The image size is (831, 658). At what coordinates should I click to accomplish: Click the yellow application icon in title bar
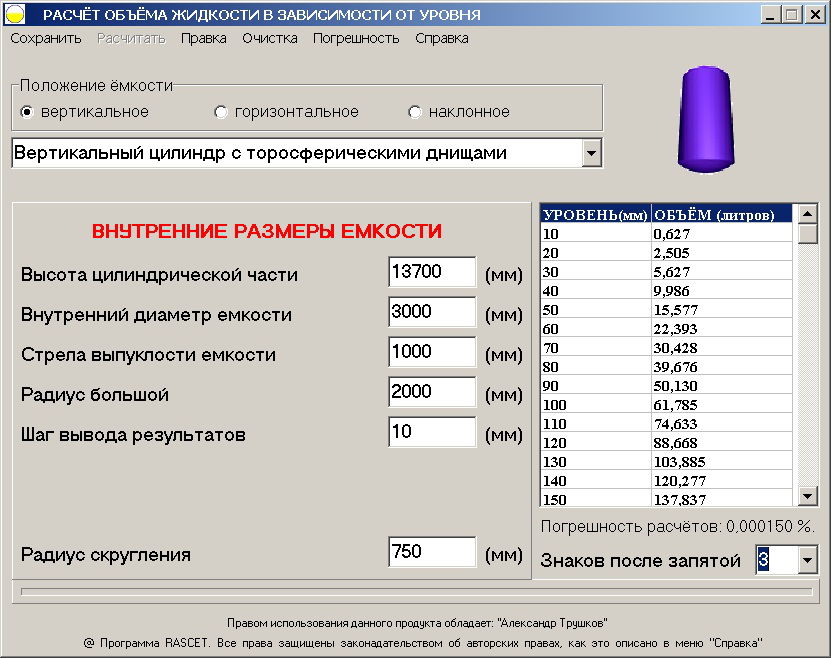tap(16, 12)
